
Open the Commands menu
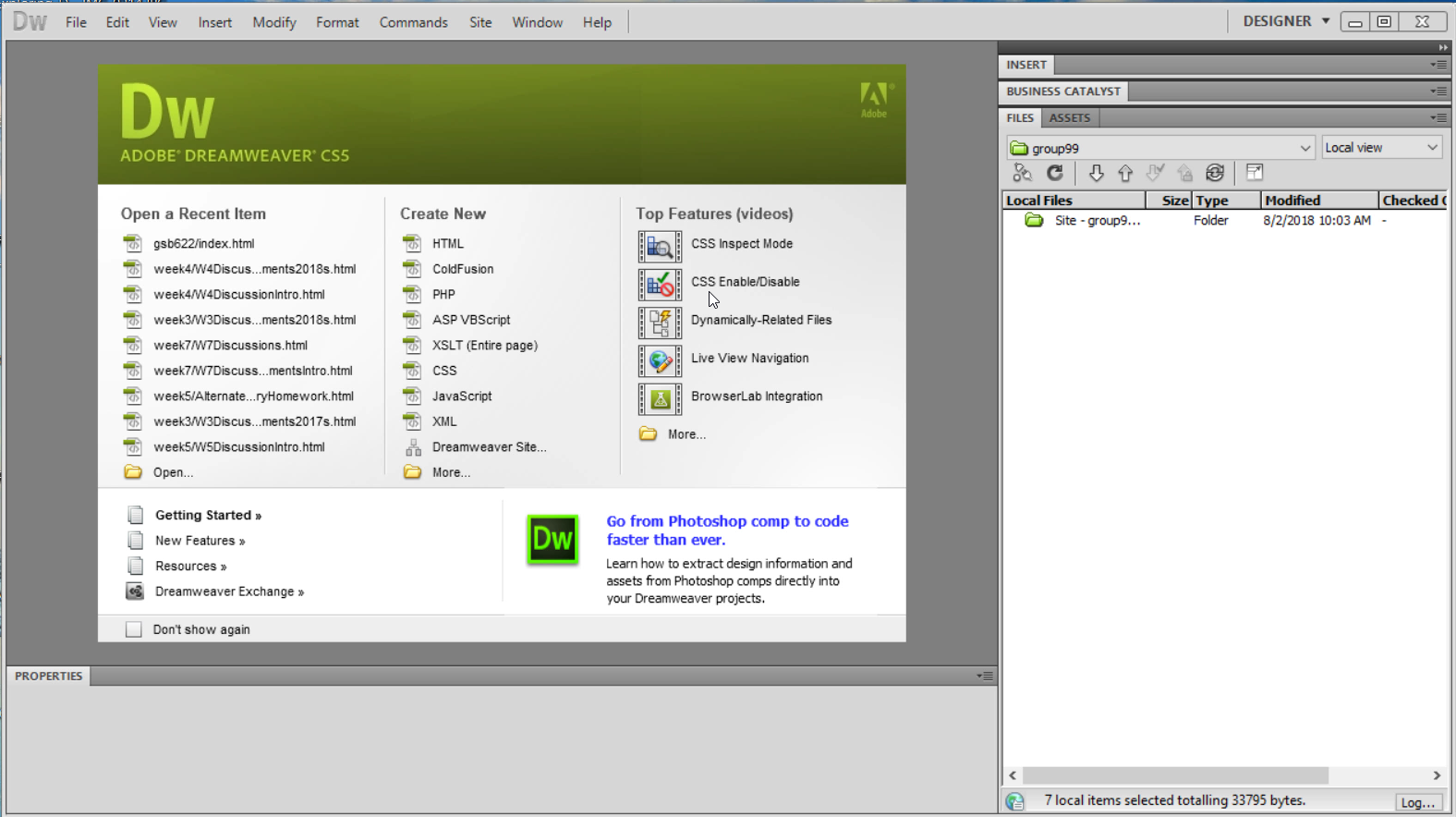click(x=413, y=22)
